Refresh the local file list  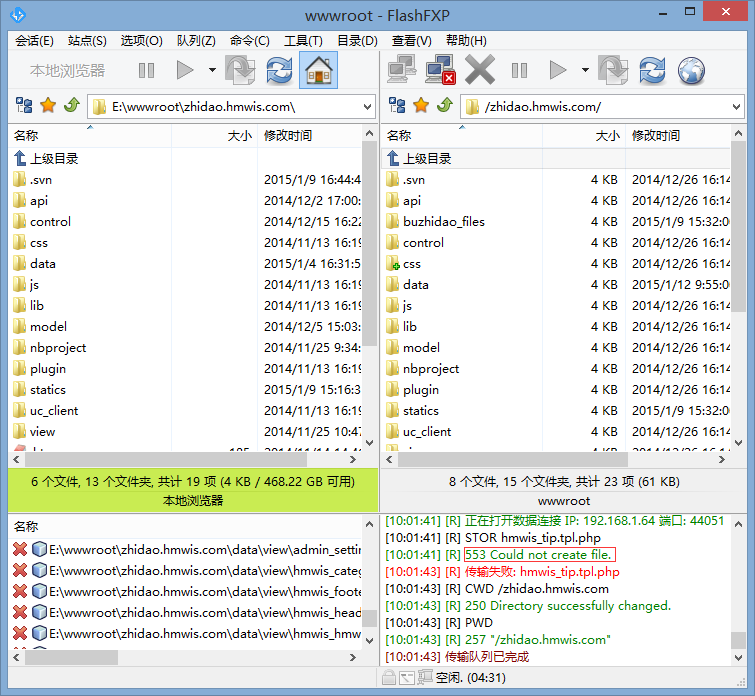point(279,70)
